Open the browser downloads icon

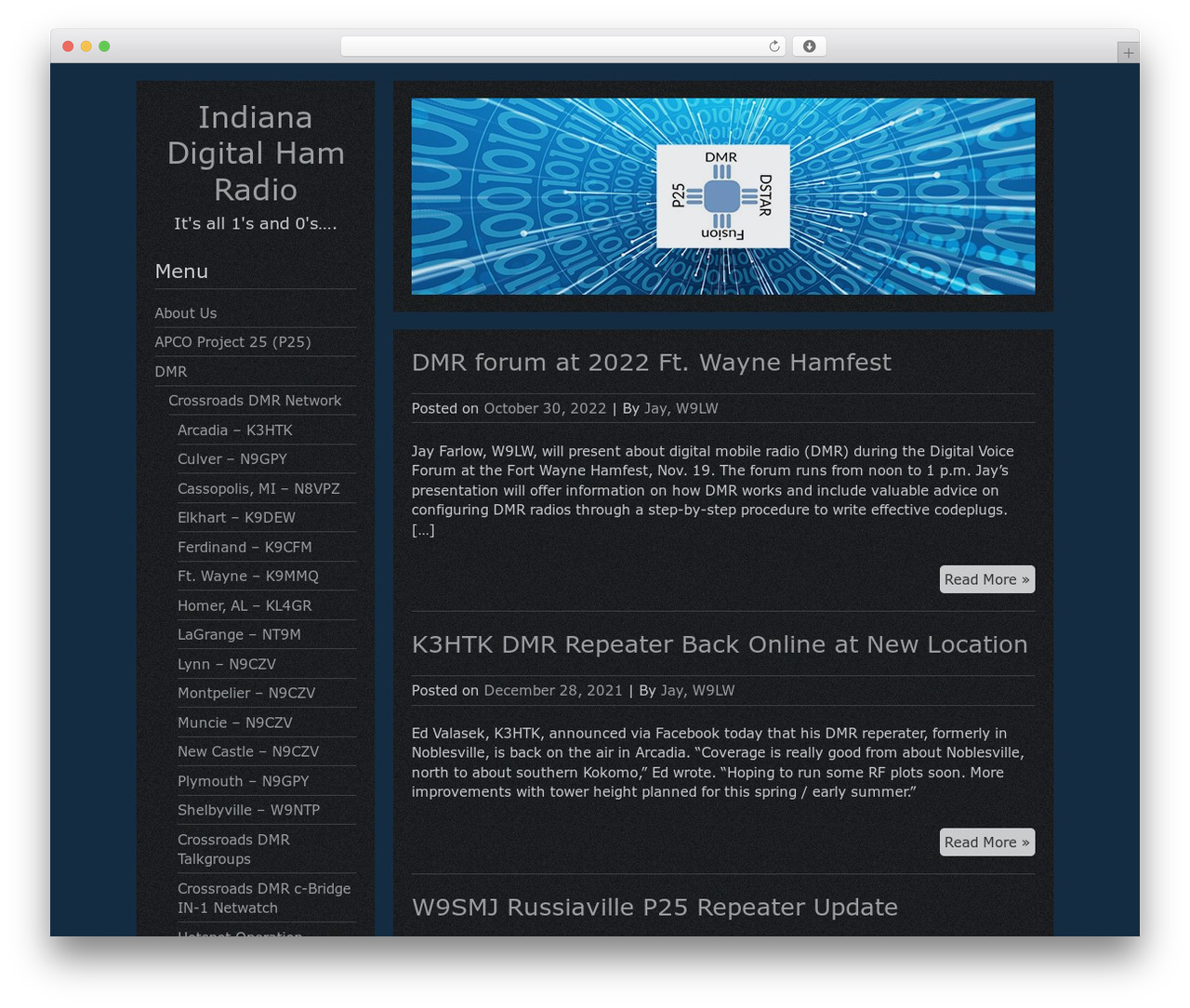(809, 46)
